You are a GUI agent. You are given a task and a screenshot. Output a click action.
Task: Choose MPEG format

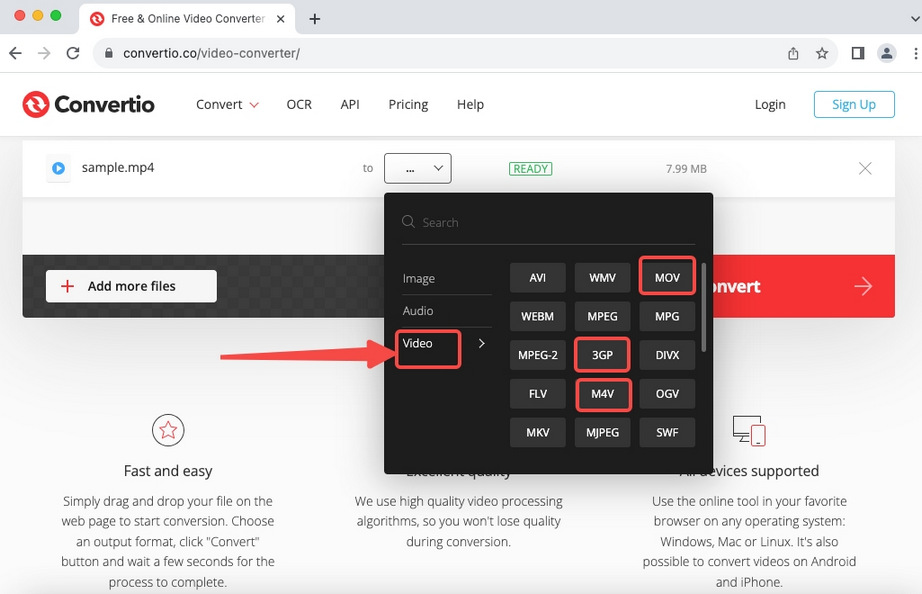pyautogui.click(x=602, y=316)
